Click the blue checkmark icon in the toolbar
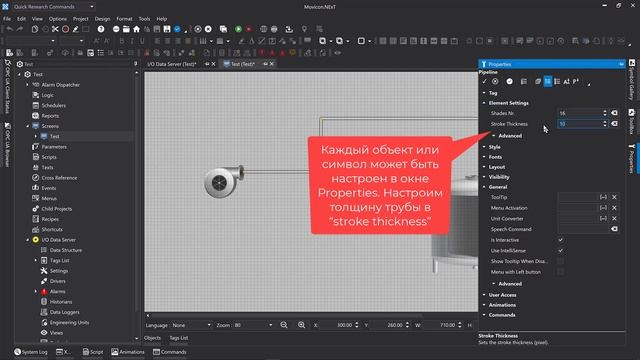 pyautogui.click(x=177, y=29)
